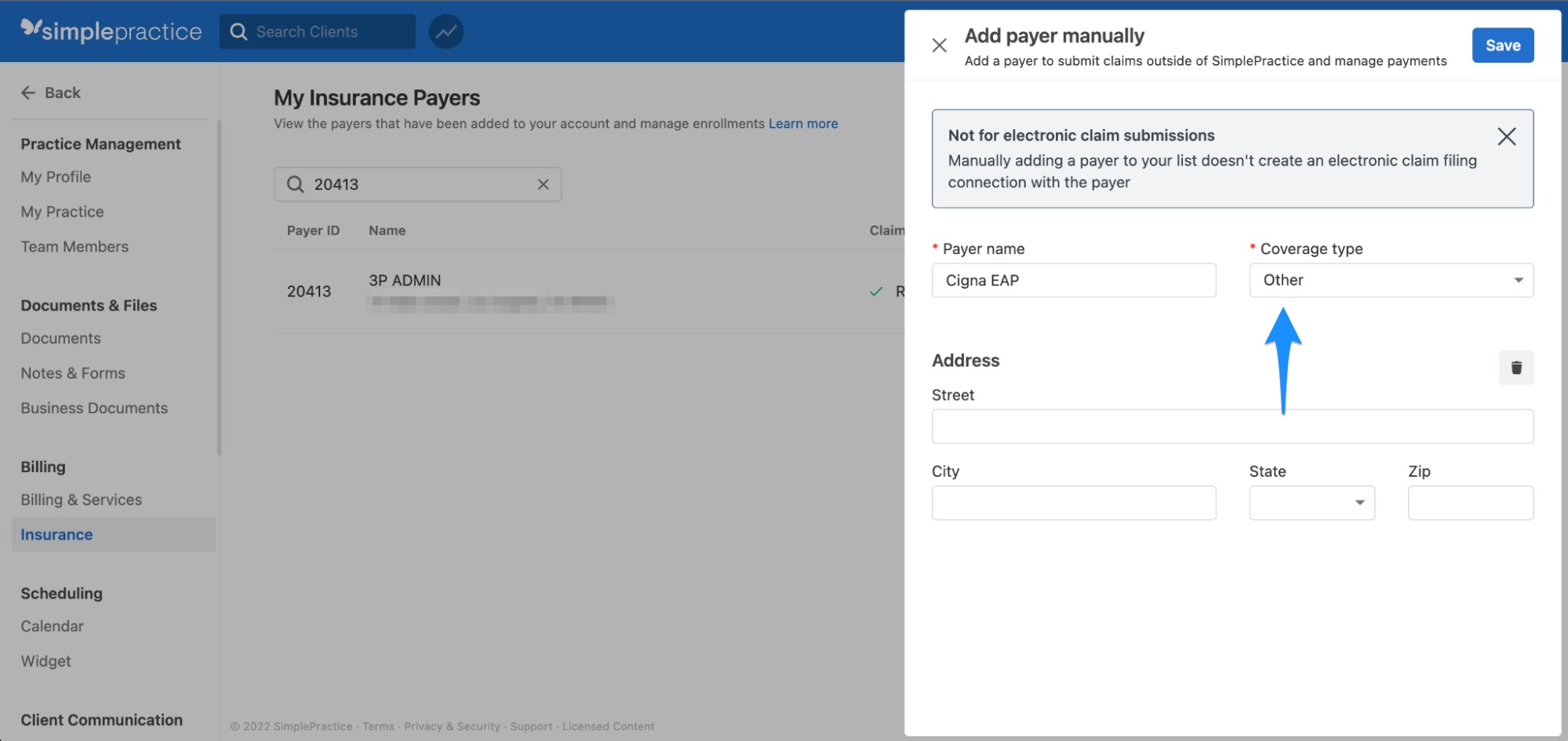Navigate to Team Members
This screenshot has width=1568, height=741.
tap(75, 246)
